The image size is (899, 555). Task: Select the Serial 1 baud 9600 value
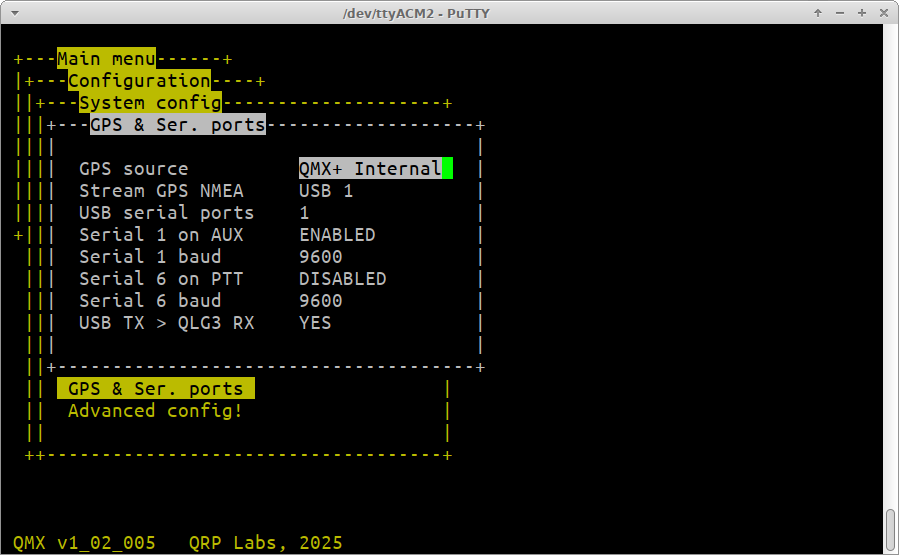click(x=320, y=257)
